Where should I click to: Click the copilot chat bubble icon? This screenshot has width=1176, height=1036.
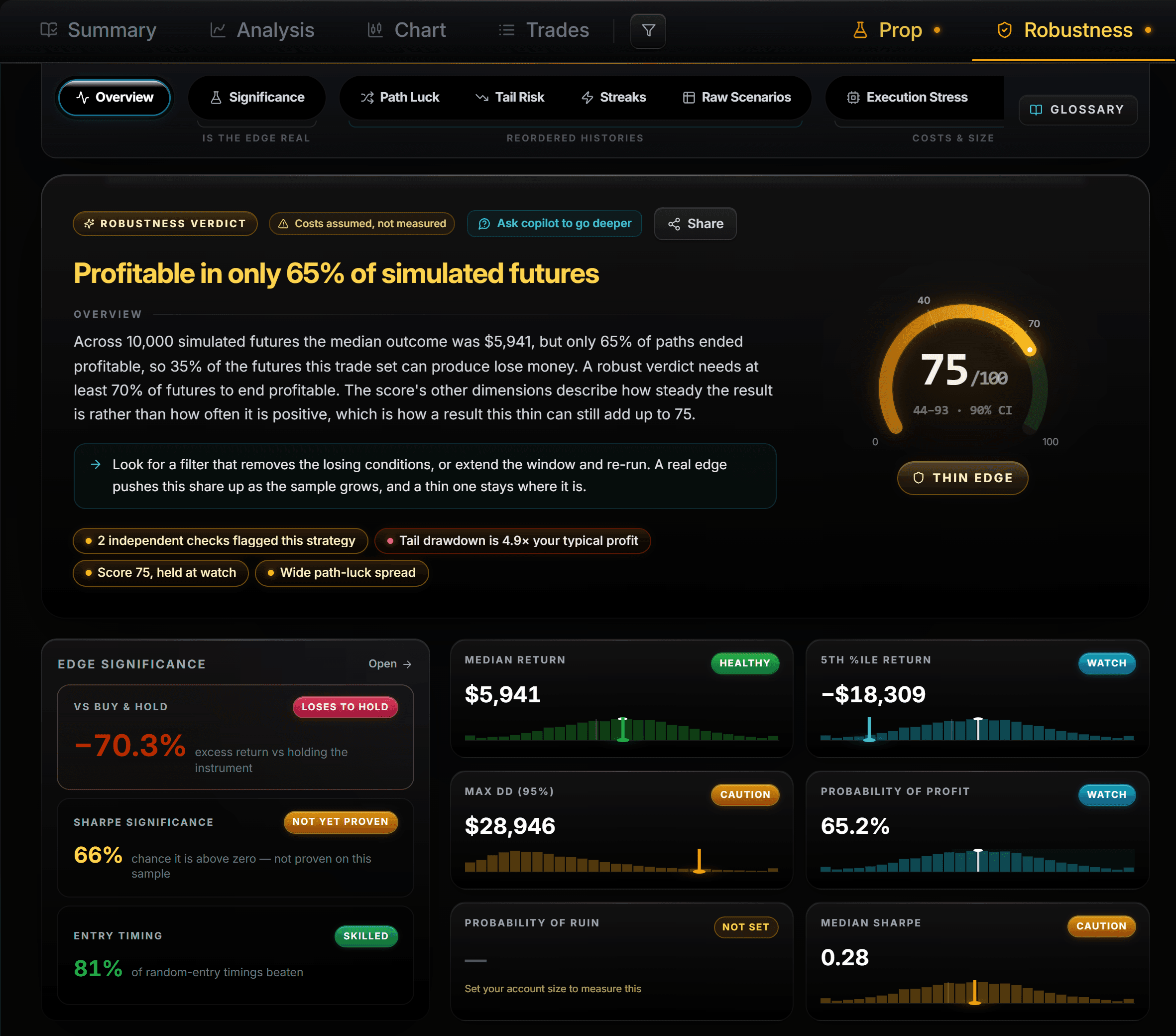tap(484, 224)
